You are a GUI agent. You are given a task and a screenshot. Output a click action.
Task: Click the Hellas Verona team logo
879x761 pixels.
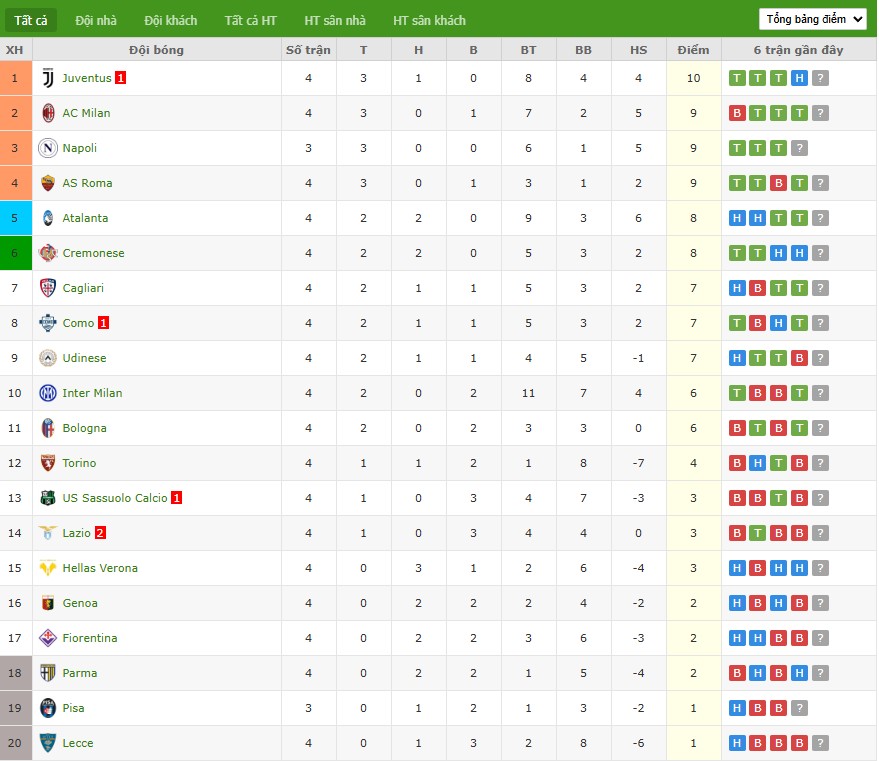click(48, 568)
